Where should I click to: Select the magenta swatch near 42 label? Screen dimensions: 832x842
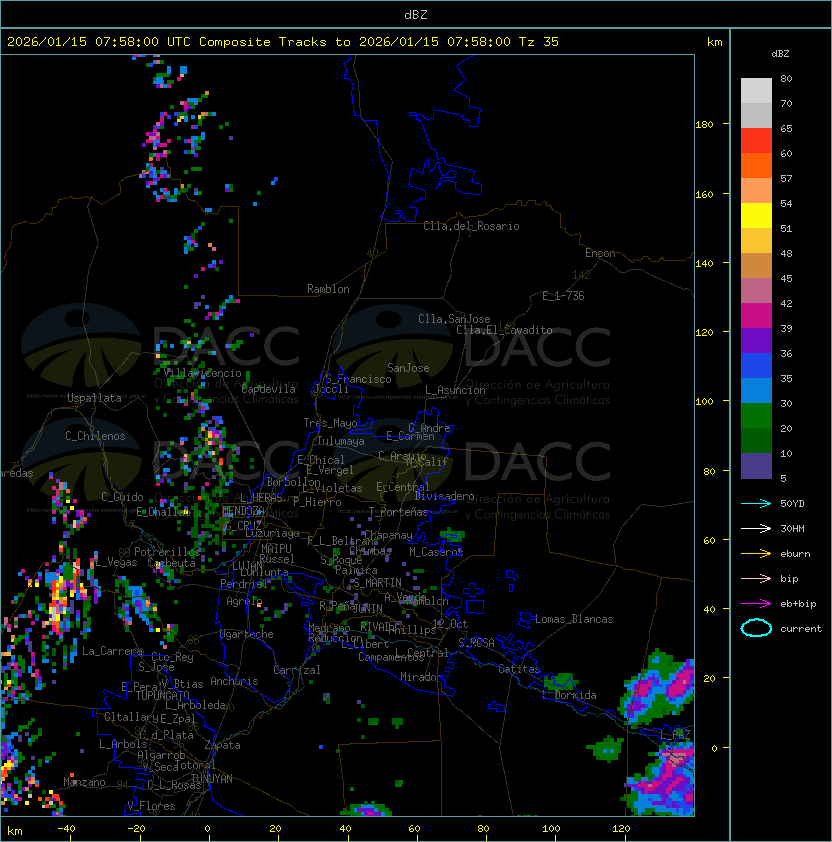[x=756, y=316]
